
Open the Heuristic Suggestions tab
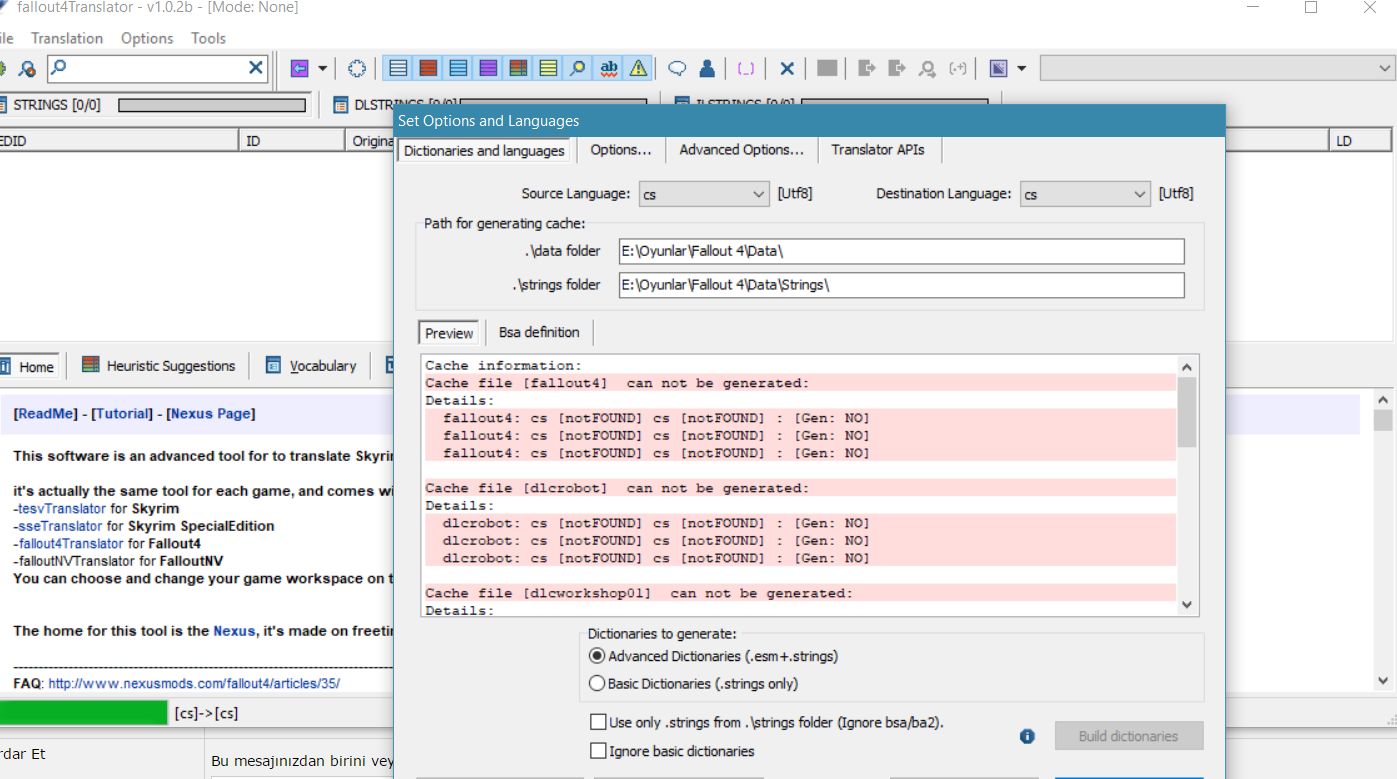159,366
